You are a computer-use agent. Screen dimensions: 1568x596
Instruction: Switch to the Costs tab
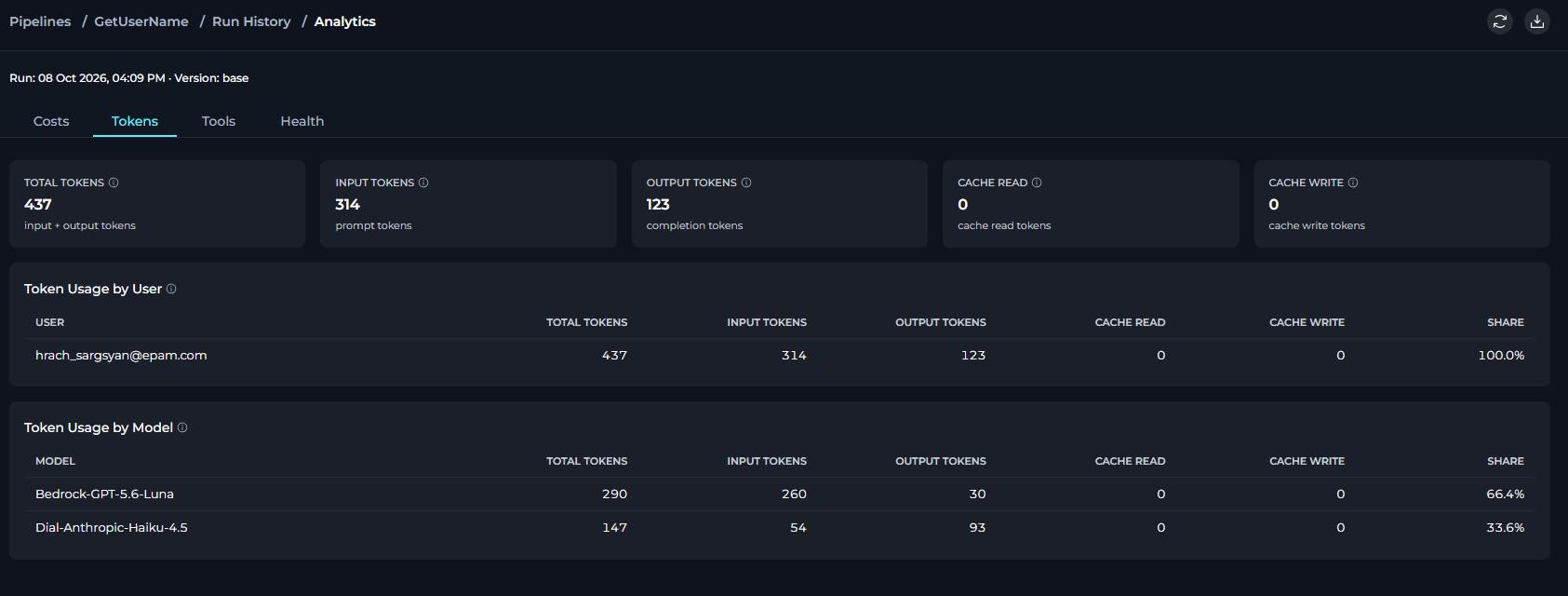(51, 121)
